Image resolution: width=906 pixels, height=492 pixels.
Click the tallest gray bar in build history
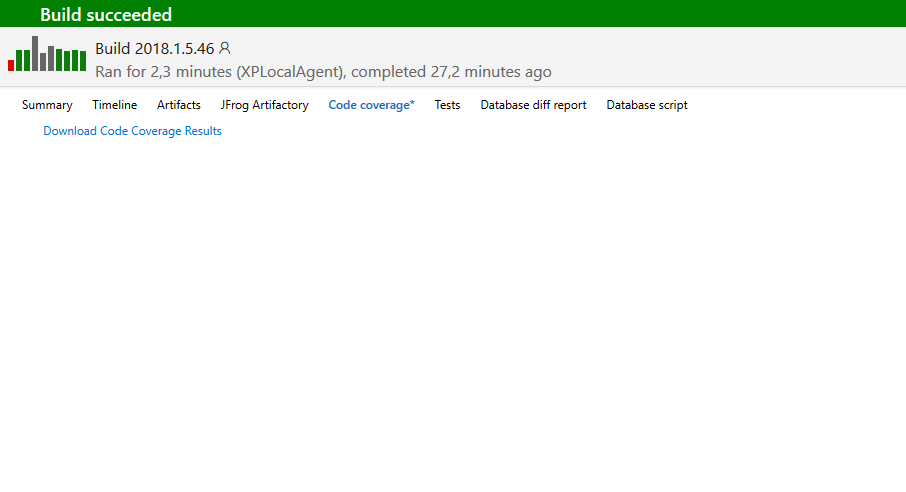pyautogui.click(x=35, y=53)
